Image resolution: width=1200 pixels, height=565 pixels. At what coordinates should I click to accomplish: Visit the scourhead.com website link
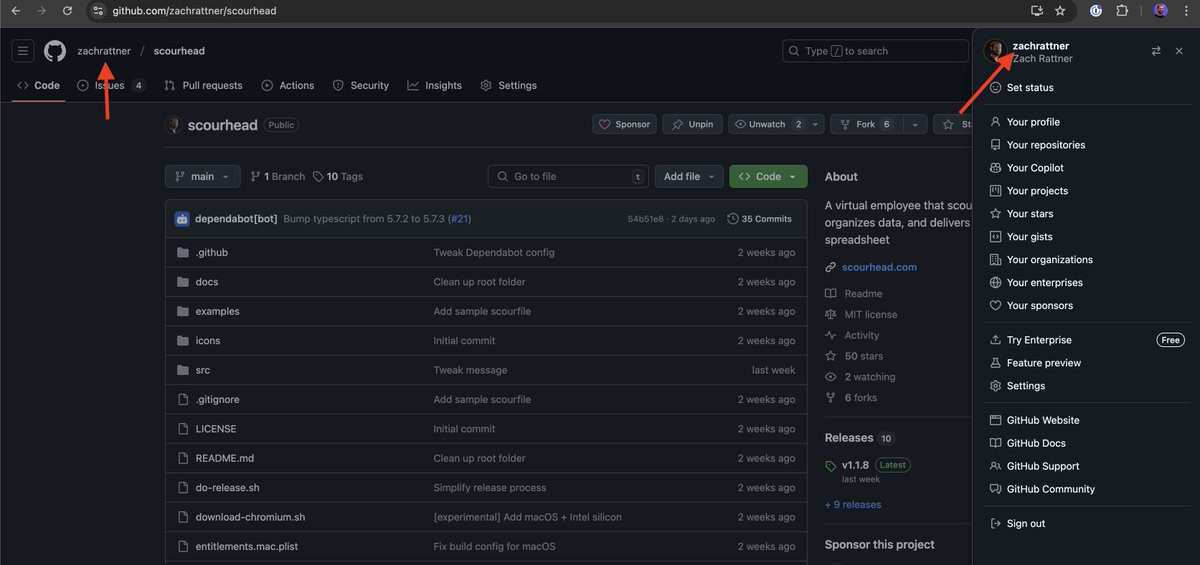point(879,267)
